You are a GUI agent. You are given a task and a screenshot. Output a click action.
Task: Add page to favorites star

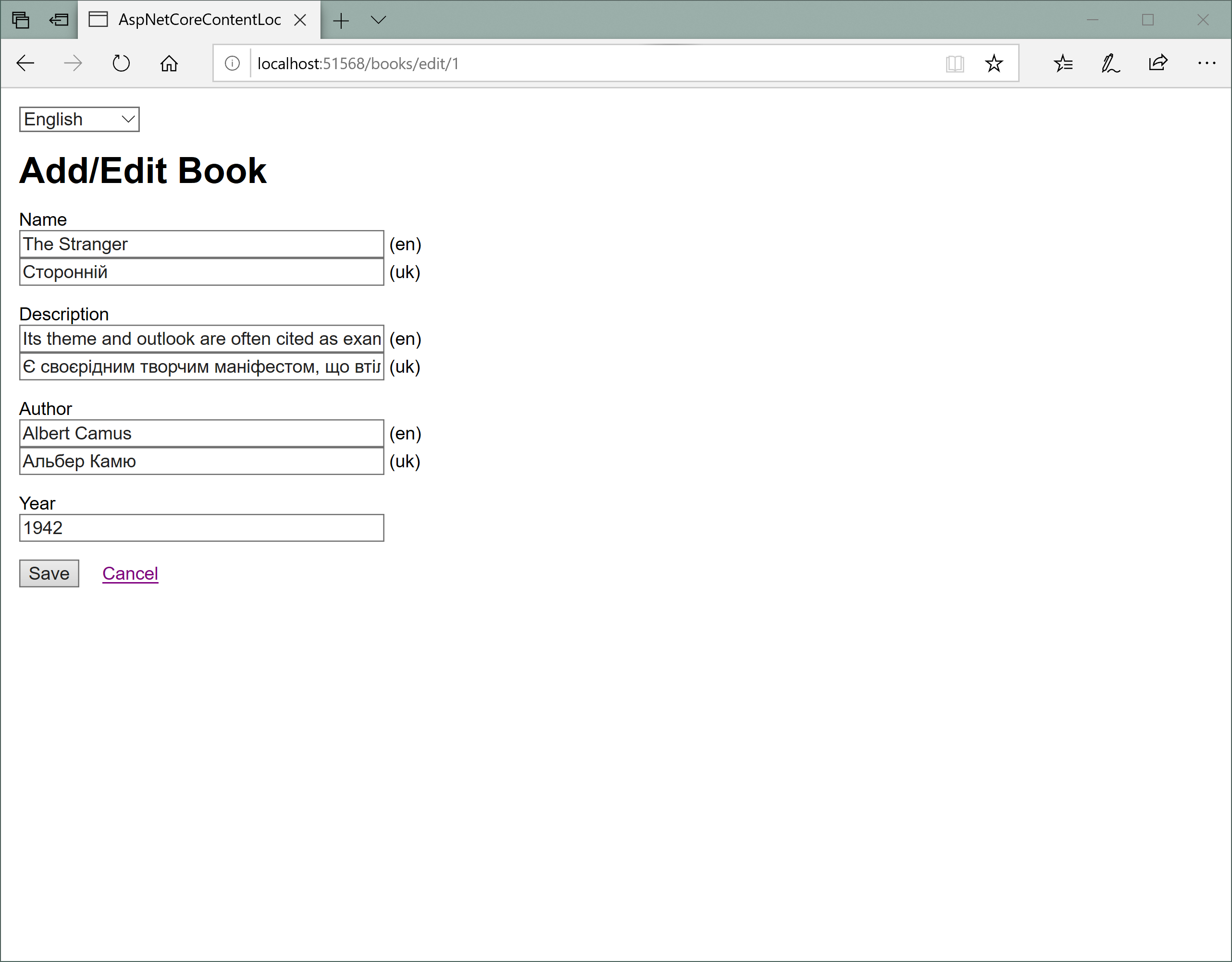pyautogui.click(x=993, y=63)
